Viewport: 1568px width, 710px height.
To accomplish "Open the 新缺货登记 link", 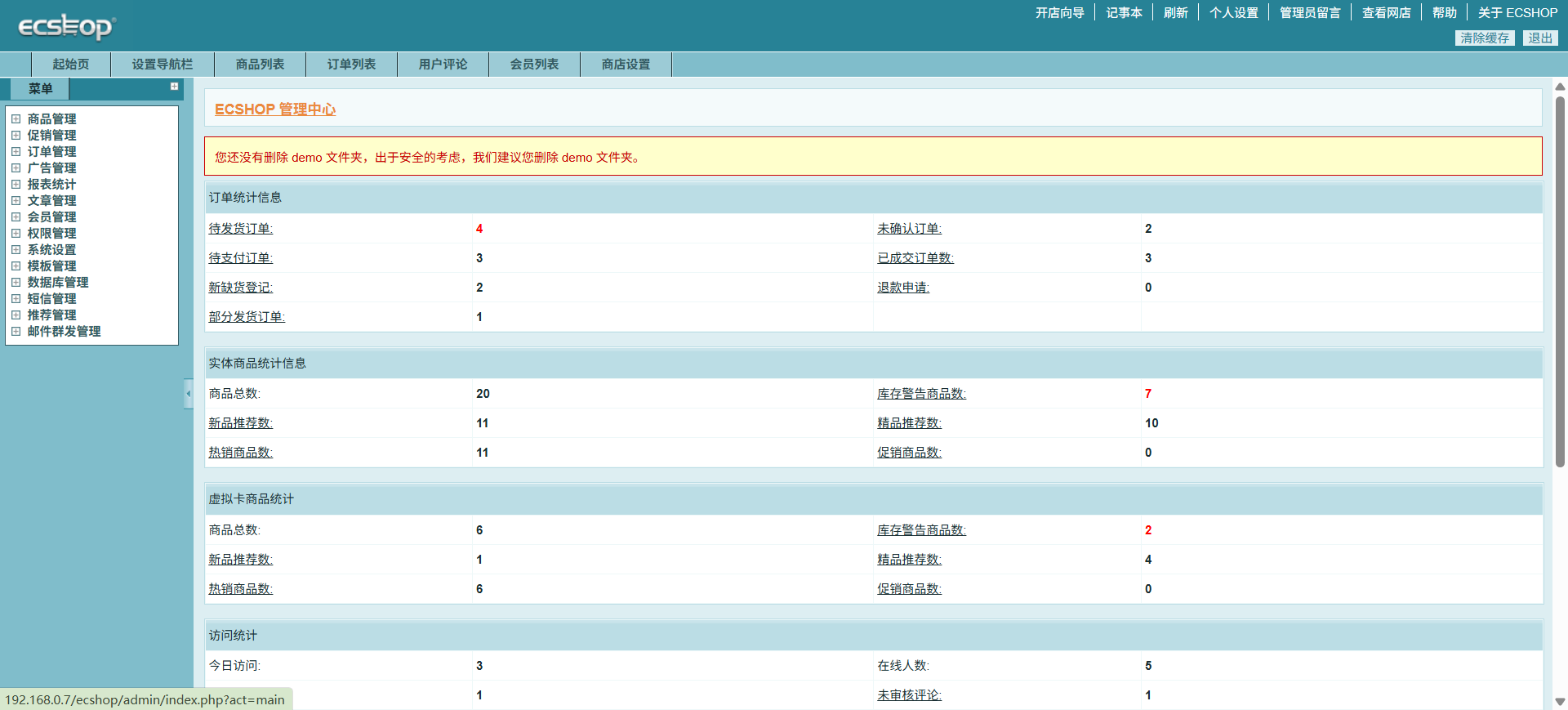I will pos(241,288).
